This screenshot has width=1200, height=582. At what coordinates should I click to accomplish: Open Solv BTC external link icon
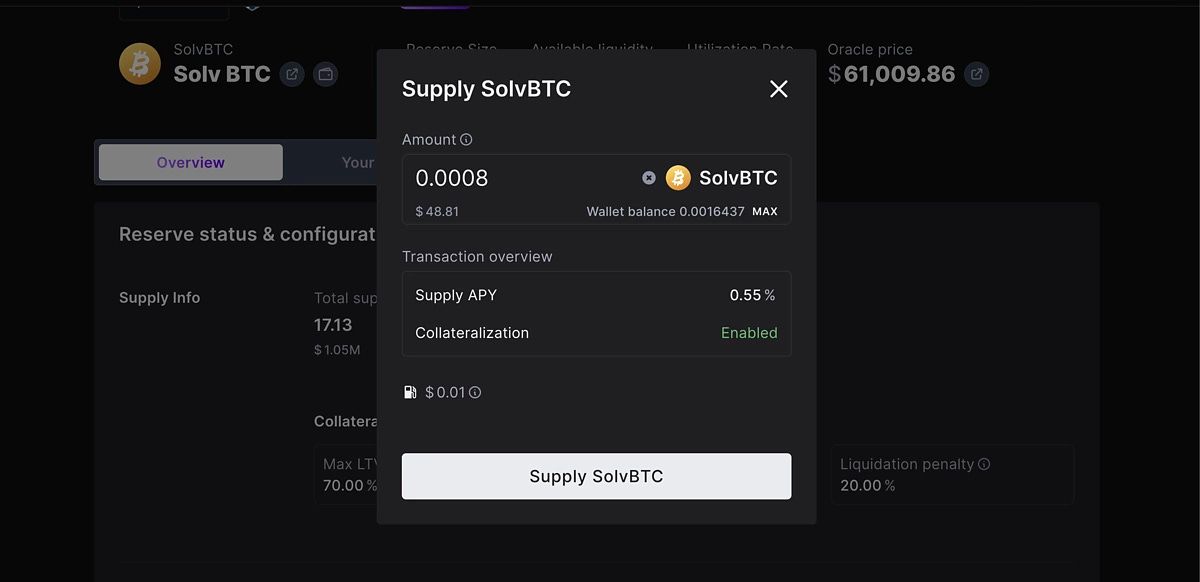[x=292, y=74]
